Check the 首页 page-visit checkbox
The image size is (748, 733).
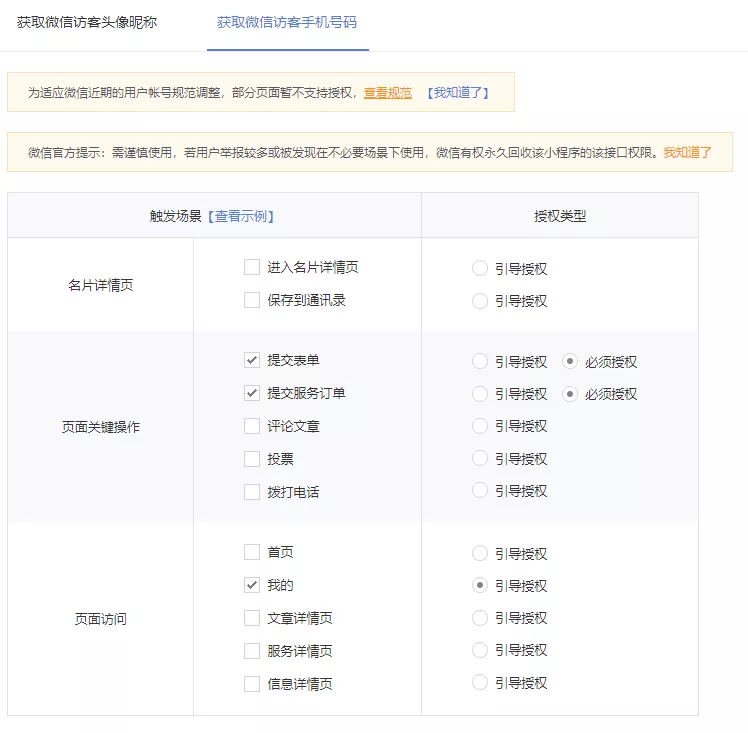point(252,552)
